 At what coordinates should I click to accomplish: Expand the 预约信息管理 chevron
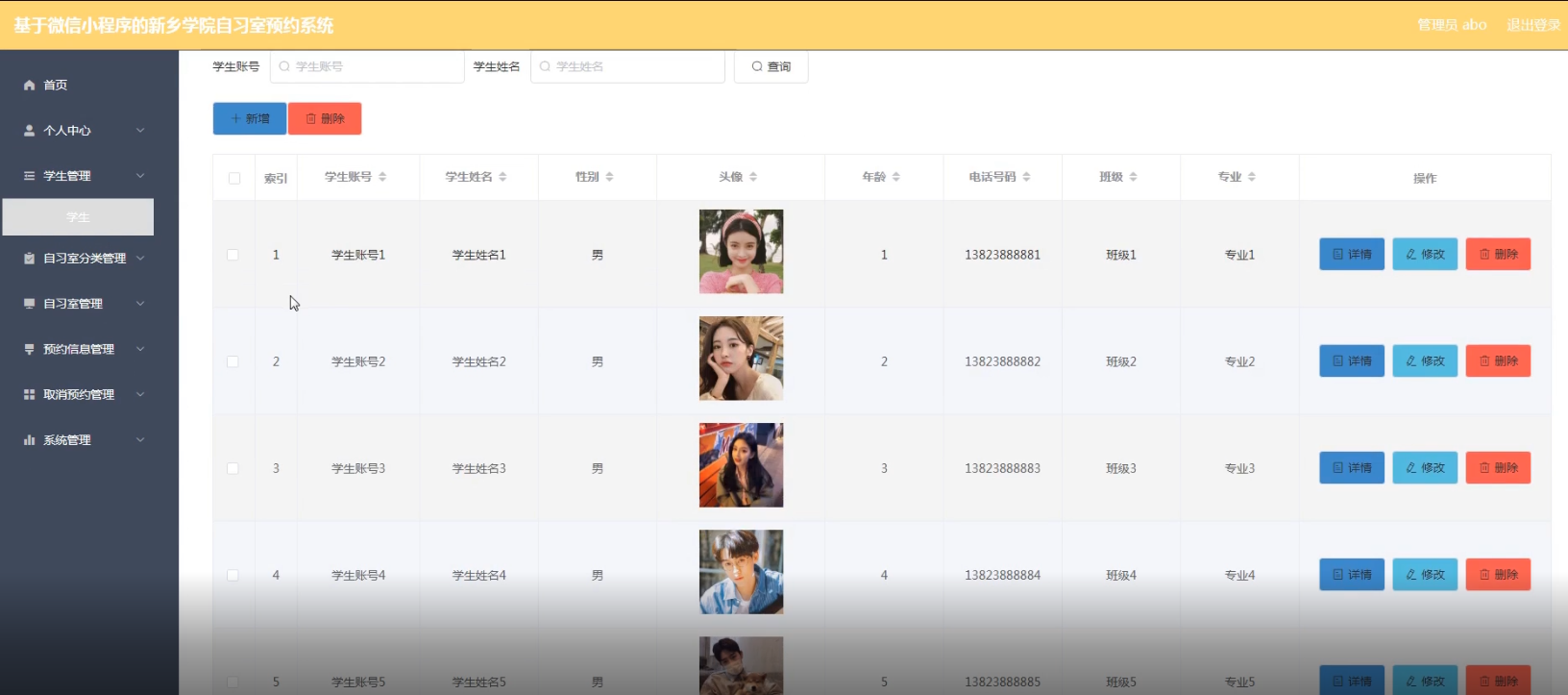(140, 349)
